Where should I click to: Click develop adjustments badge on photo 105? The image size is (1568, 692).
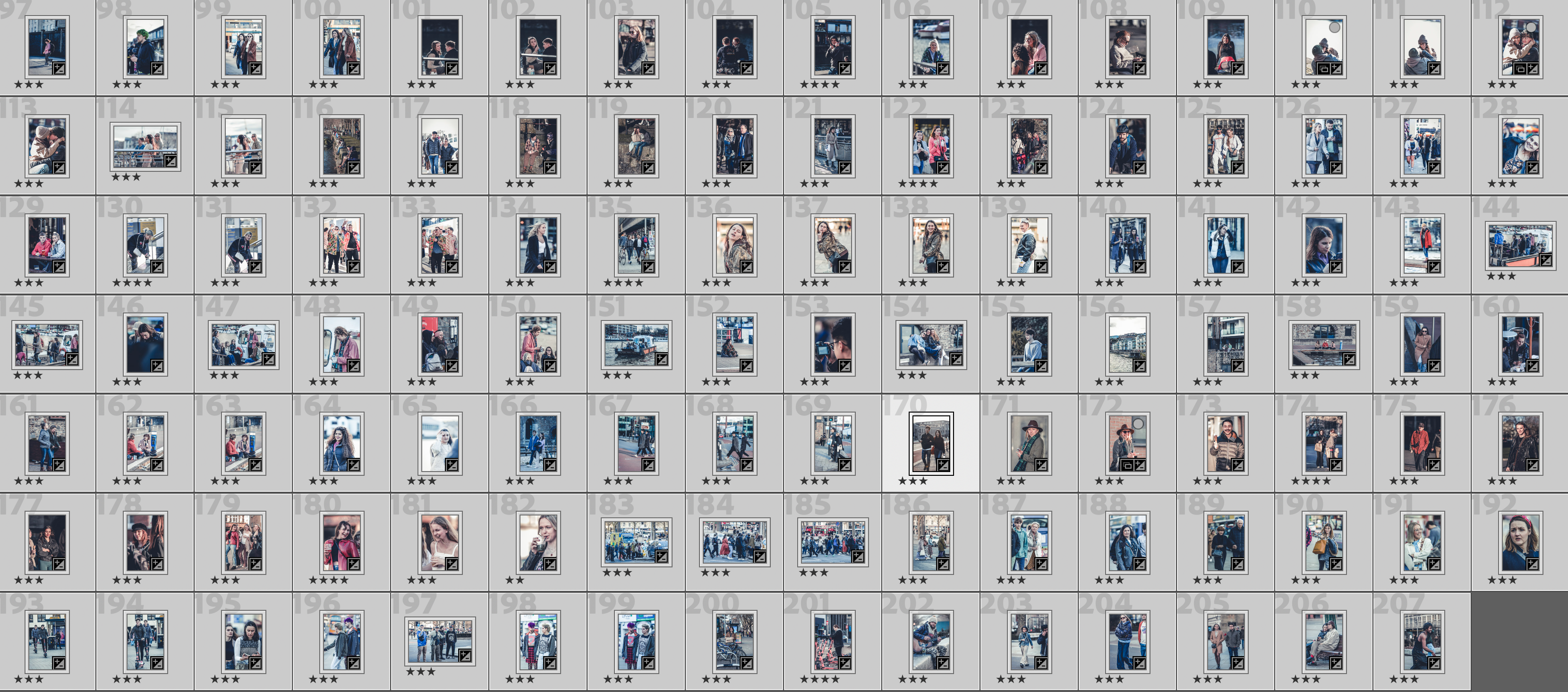[x=844, y=69]
